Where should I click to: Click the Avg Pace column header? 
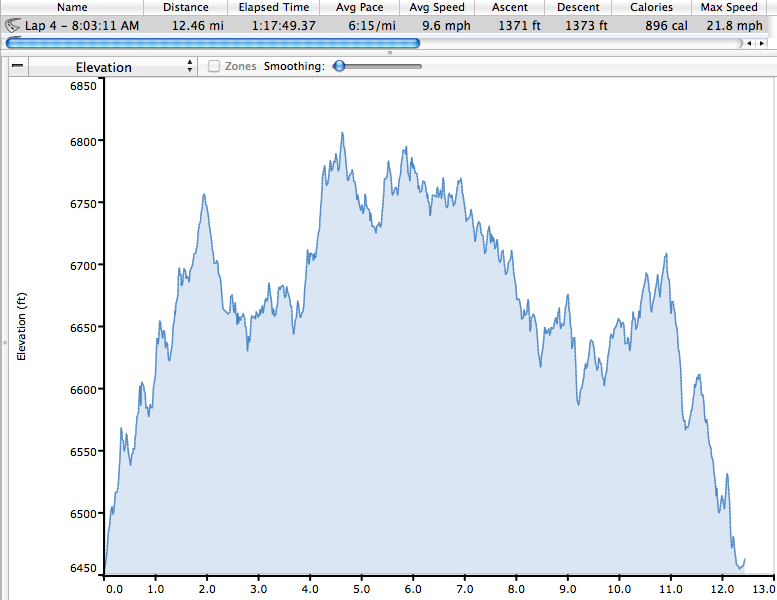click(359, 7)
